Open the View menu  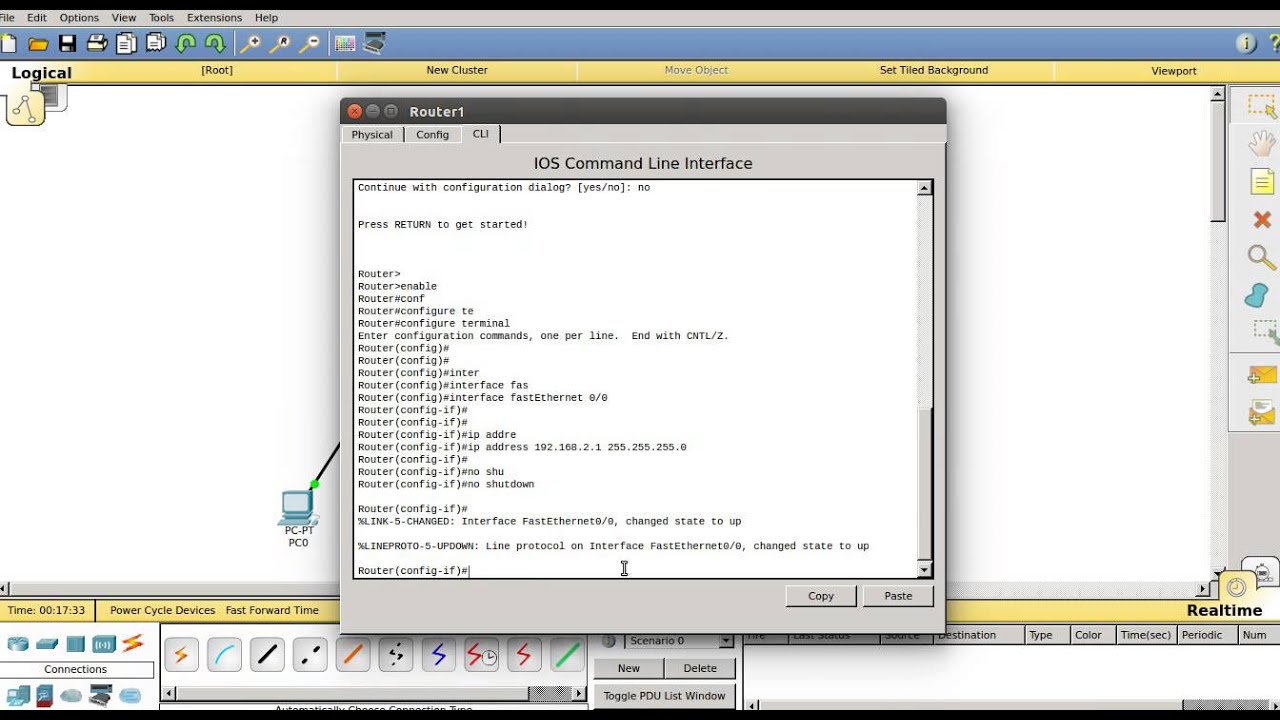pos(124,18)
